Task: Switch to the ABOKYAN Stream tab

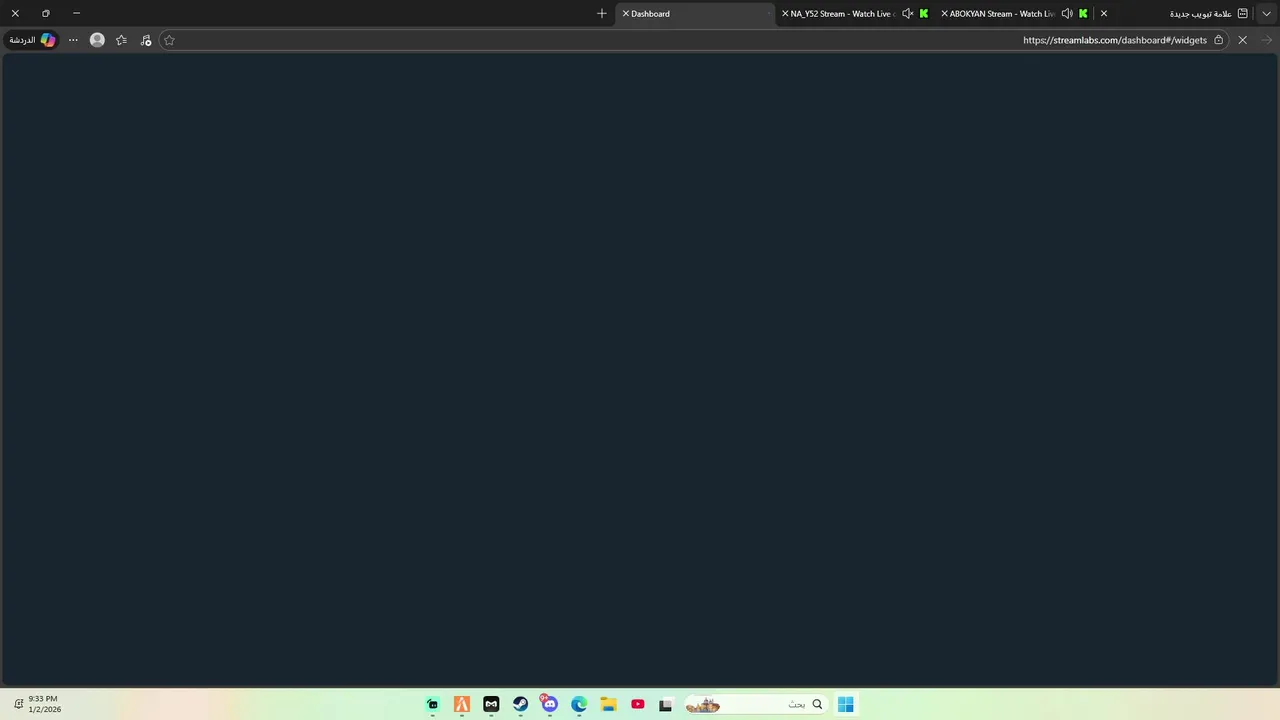Action: [x=1015, y=14]
